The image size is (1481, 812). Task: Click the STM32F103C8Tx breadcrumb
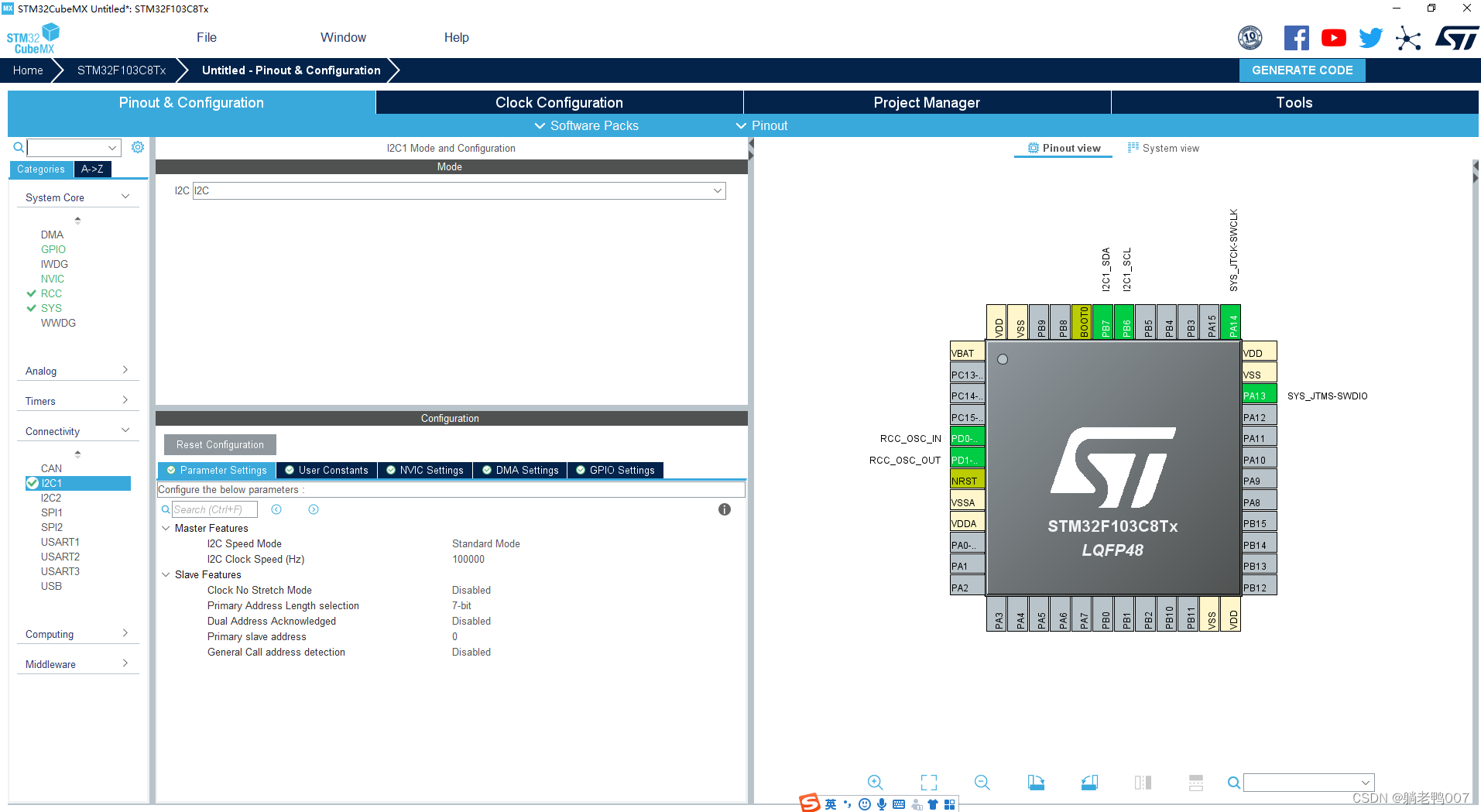122,70
